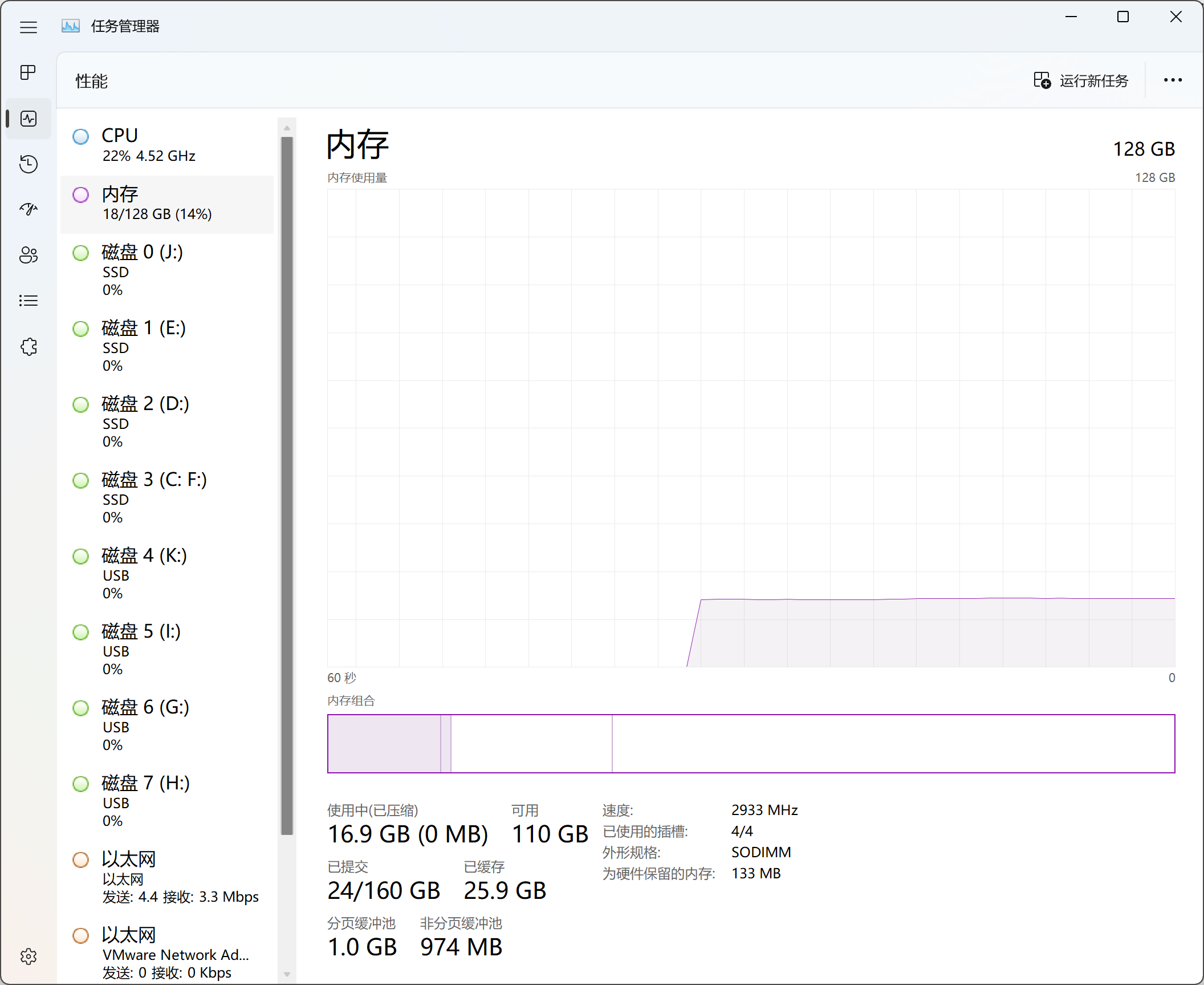
Task: Click the sidebar list scrollbar thumb
Action: point(287,486)
